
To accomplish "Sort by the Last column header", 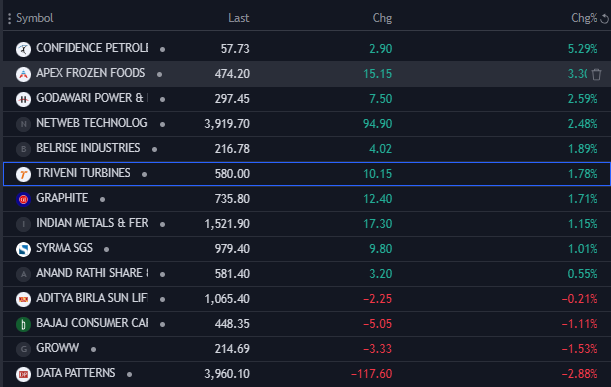I will pos(238,18).
